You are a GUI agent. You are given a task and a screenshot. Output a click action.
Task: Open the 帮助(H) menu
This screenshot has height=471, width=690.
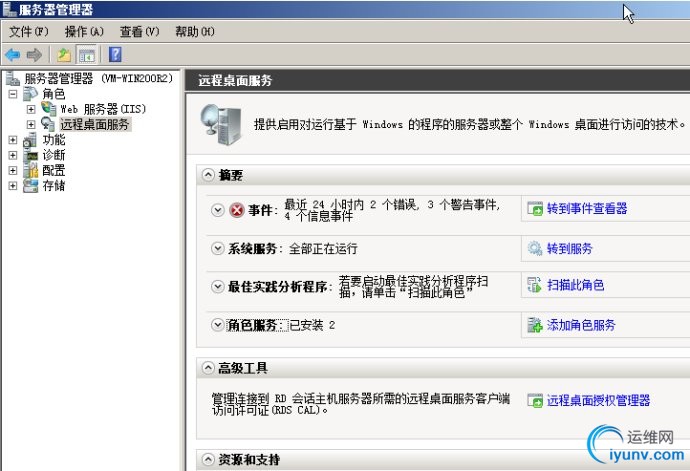(x=195, y=32)
